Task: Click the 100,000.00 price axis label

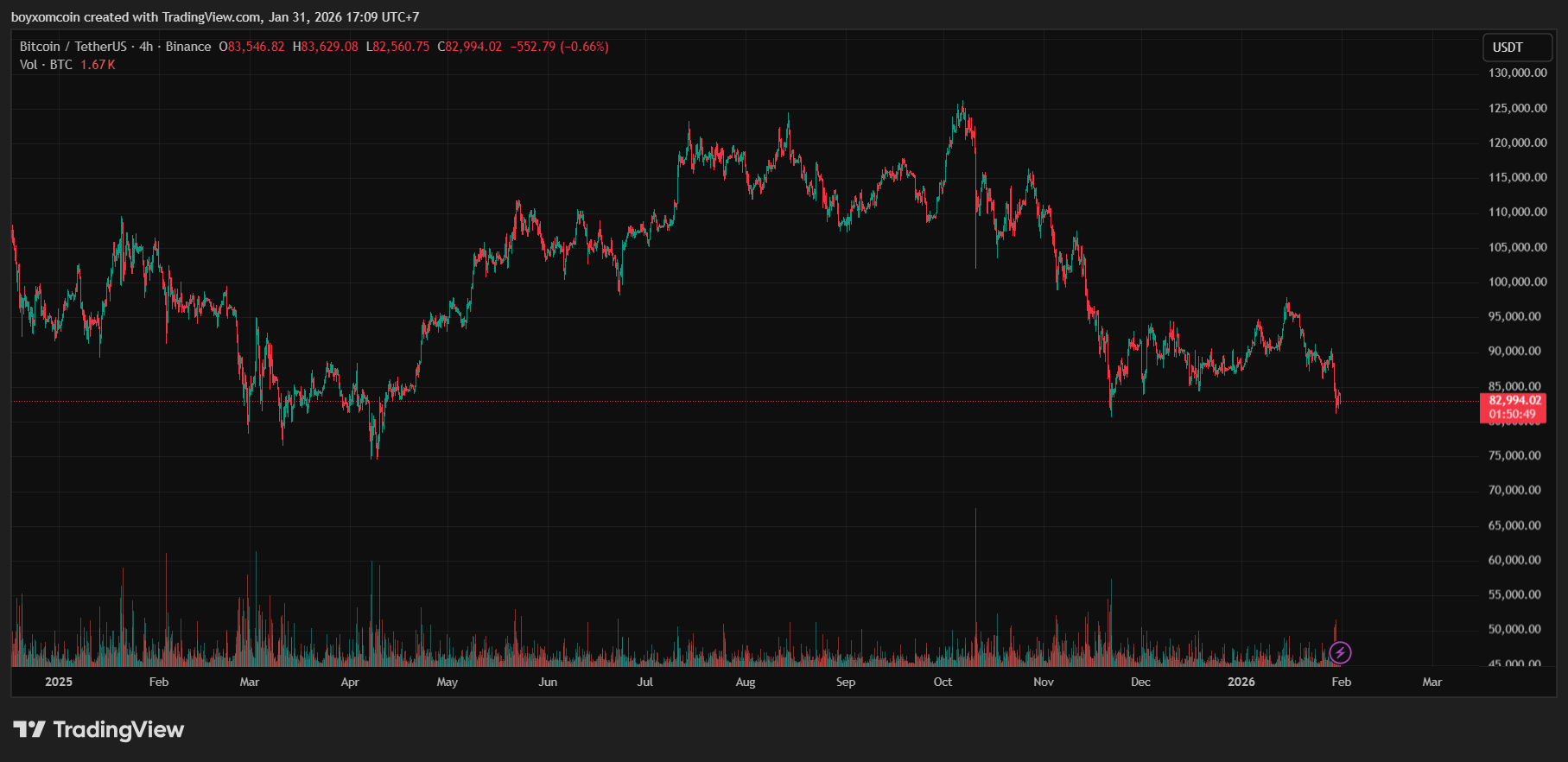Action: (1517, 282)
